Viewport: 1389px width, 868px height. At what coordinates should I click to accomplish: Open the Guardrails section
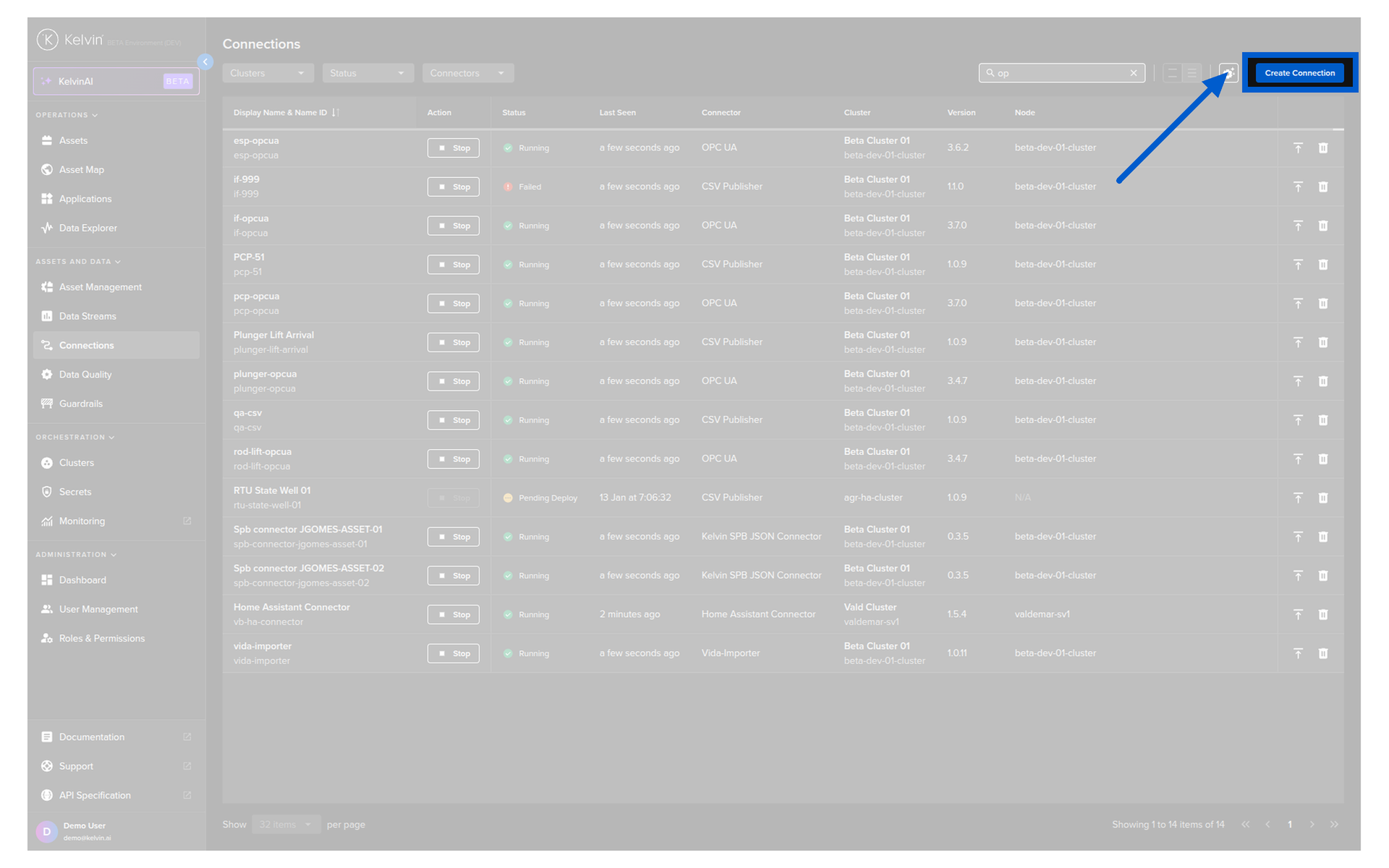click(80, 404)
